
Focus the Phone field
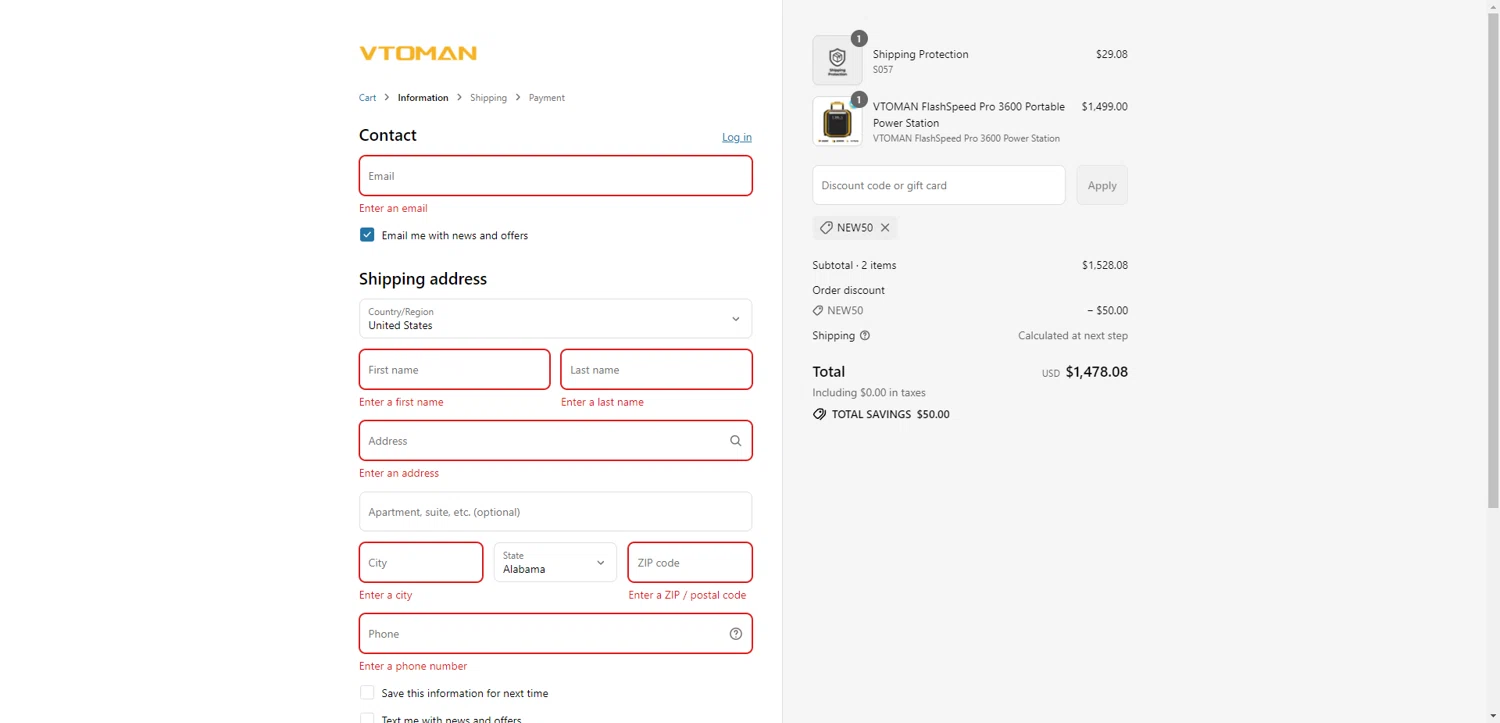click(x=555, y=634)
